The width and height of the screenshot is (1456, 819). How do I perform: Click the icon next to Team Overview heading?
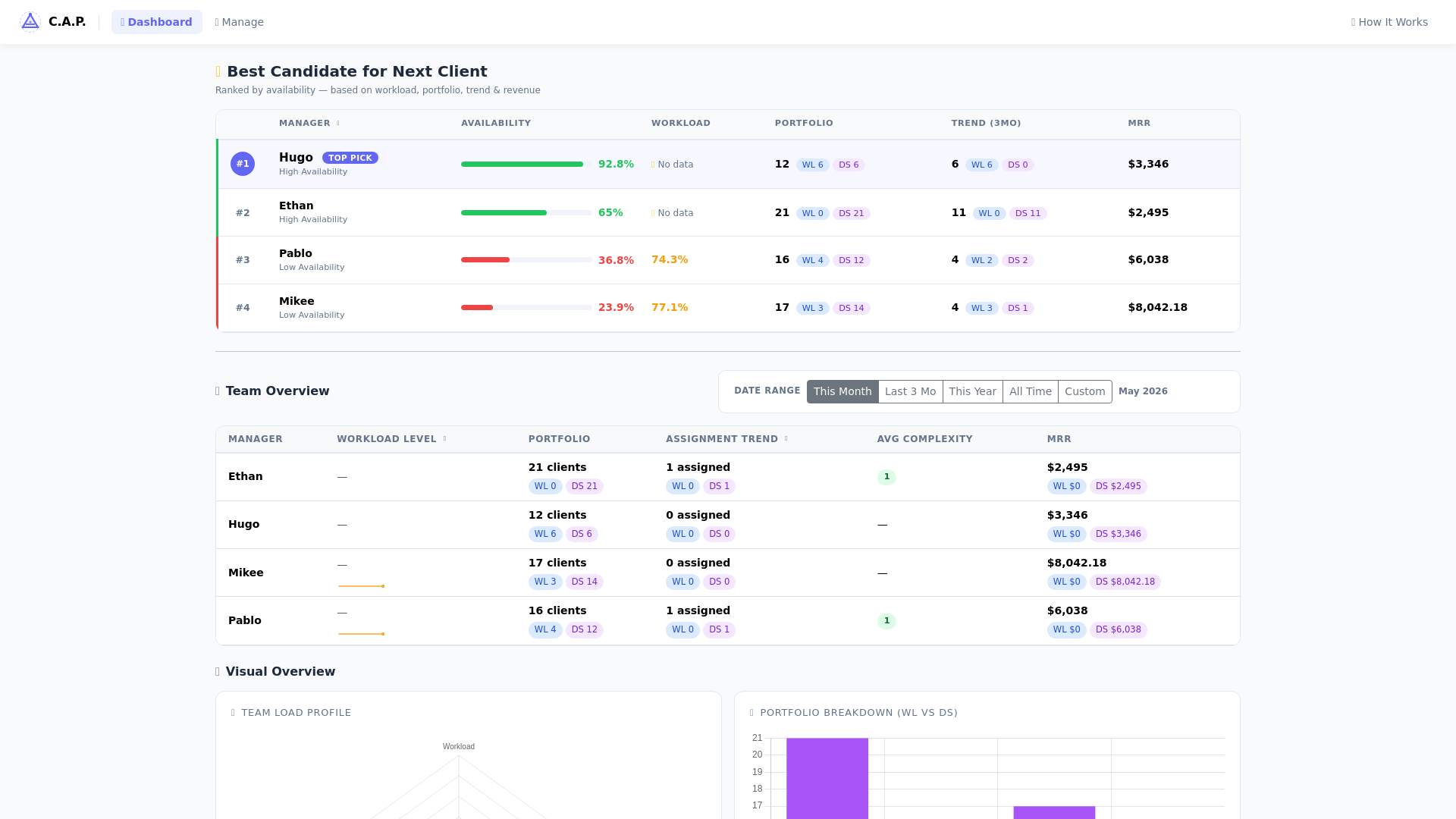pyautogui.click(x=218, y=391)
